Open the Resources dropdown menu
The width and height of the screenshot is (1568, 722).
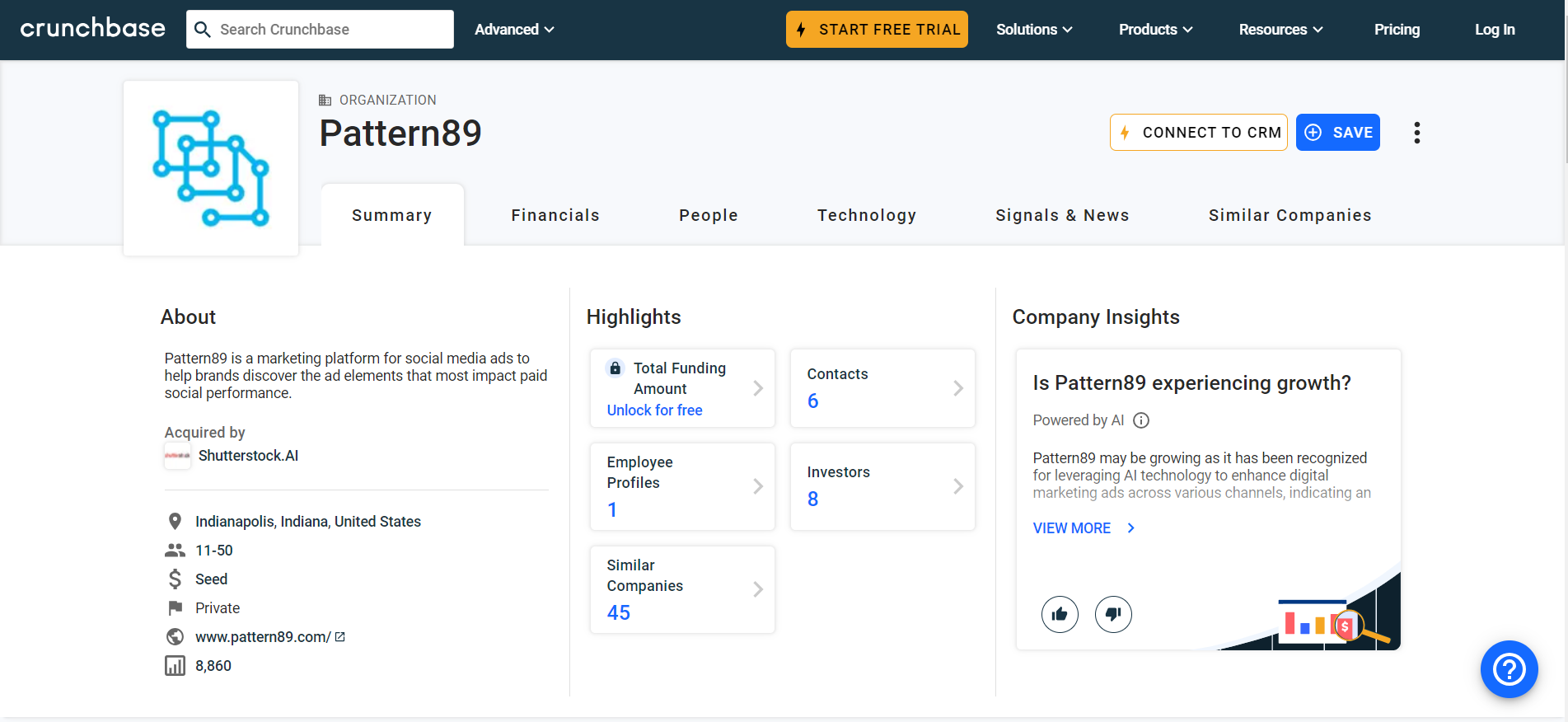point(1280,30)
